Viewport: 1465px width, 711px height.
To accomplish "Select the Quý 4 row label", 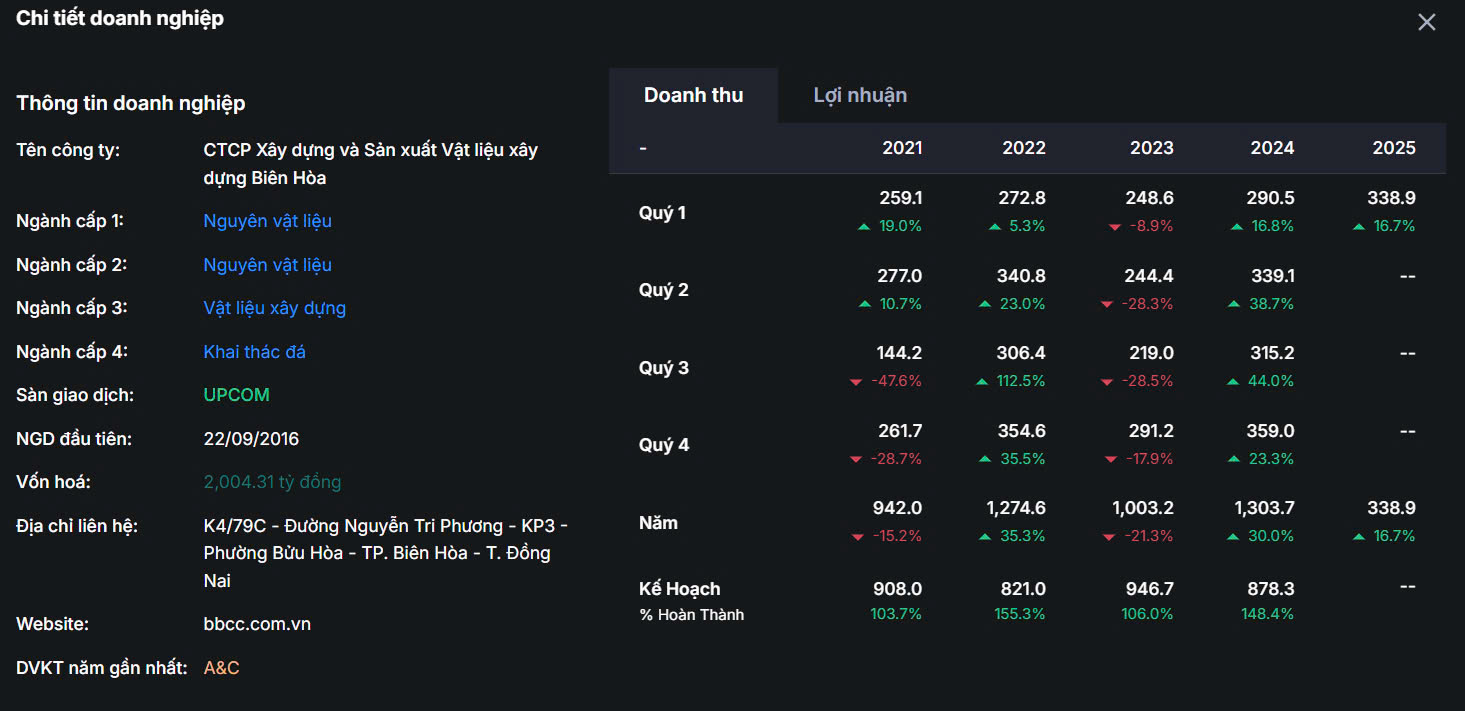I will click(664, 445).
